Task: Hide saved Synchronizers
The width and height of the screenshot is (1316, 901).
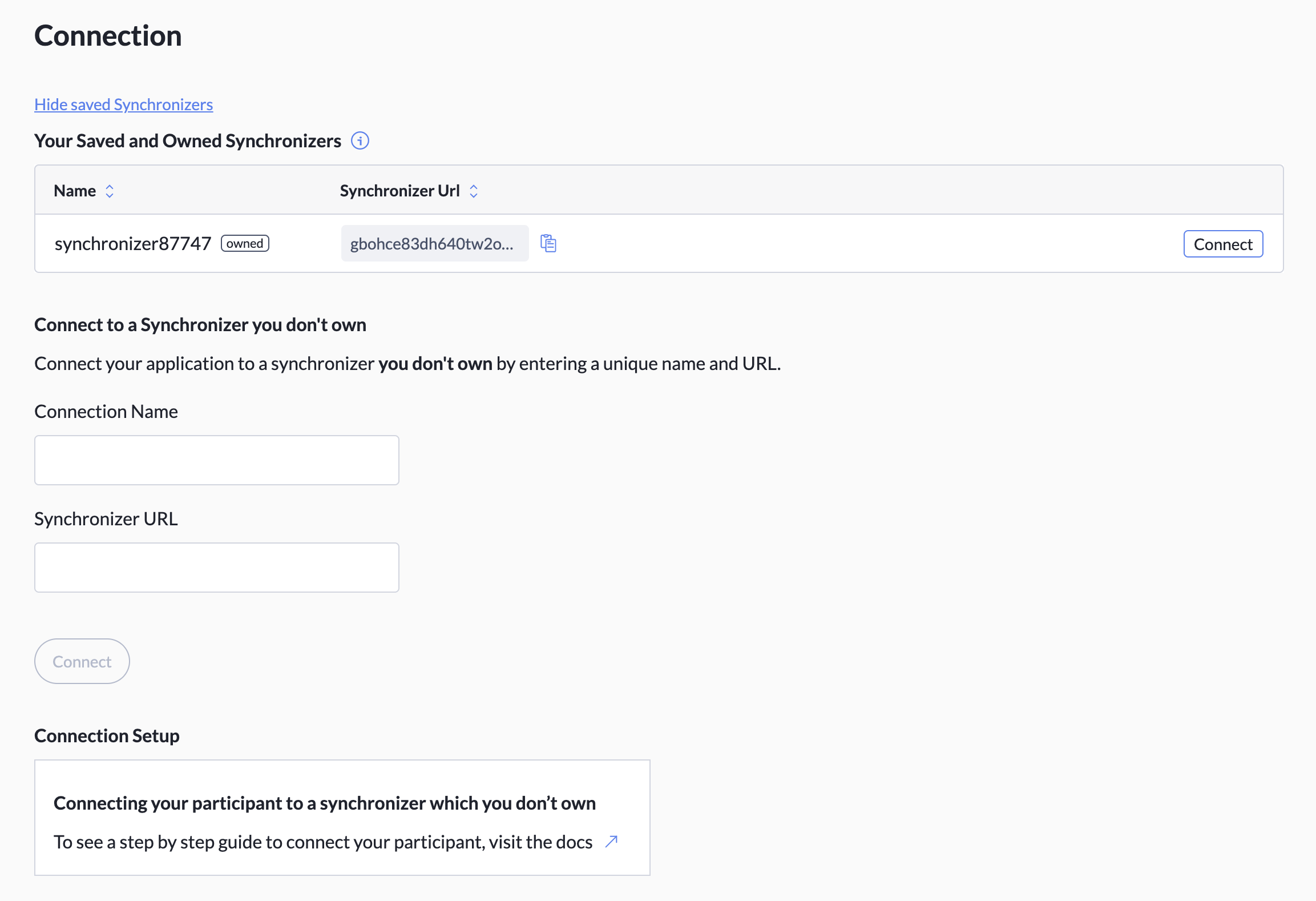Action: pyautogui.click(x=123, y=104)
